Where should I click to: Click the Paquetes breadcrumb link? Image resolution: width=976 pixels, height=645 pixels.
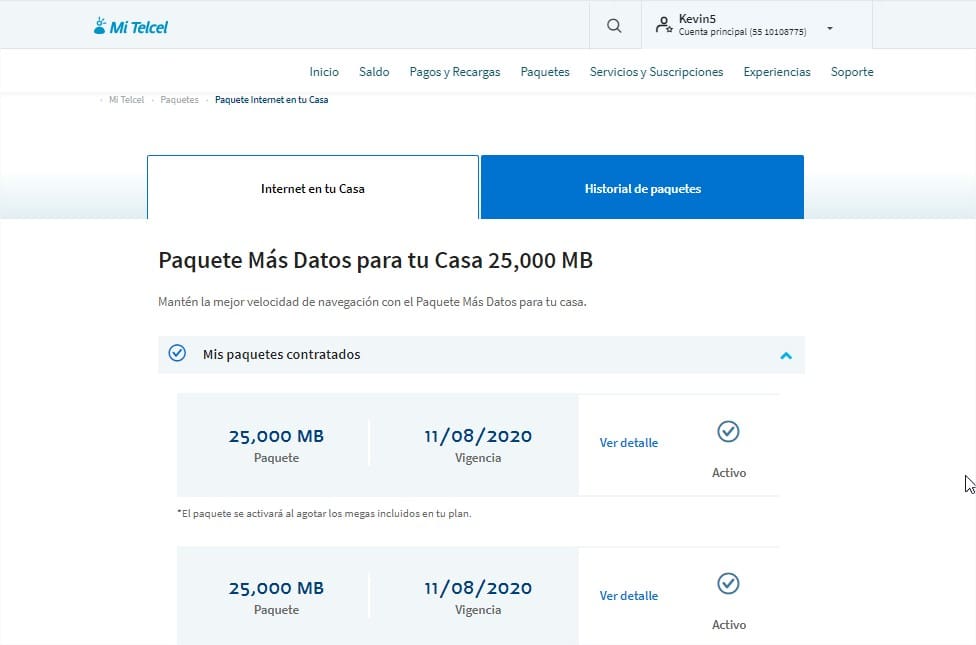pos(179,100)
